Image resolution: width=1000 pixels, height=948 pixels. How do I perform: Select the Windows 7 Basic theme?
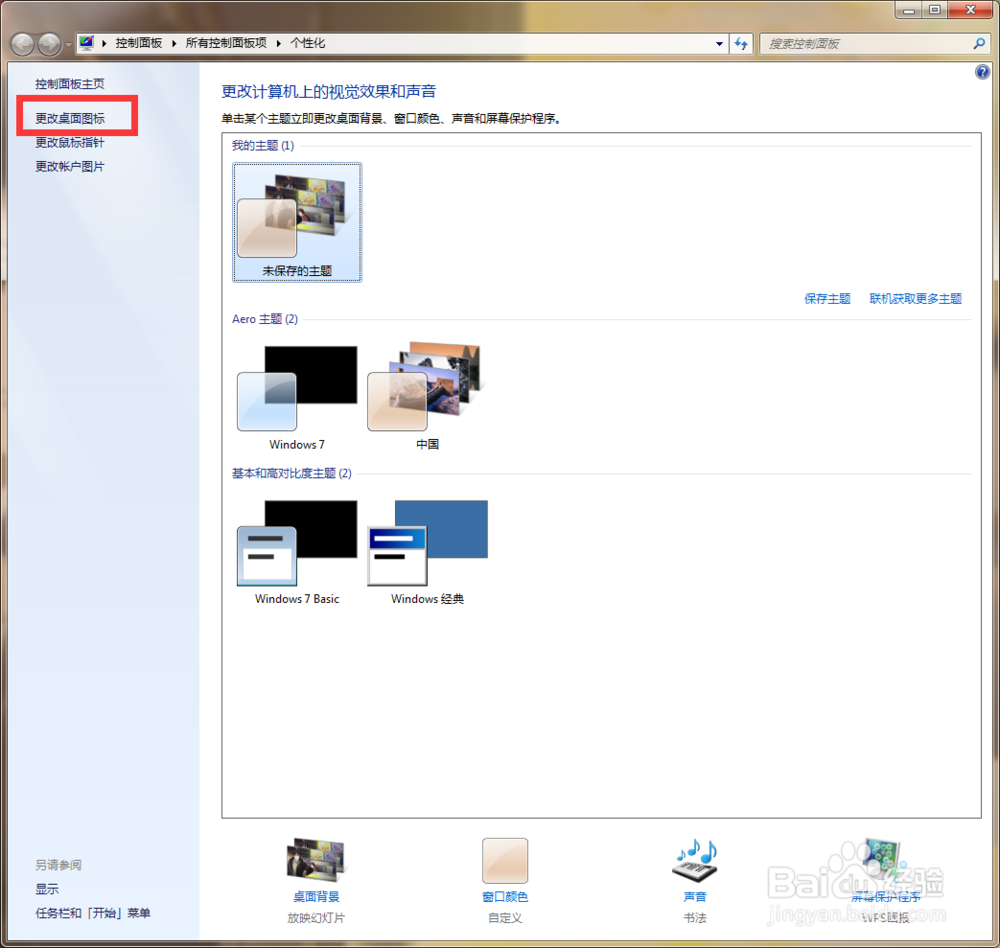click(297, 551)
